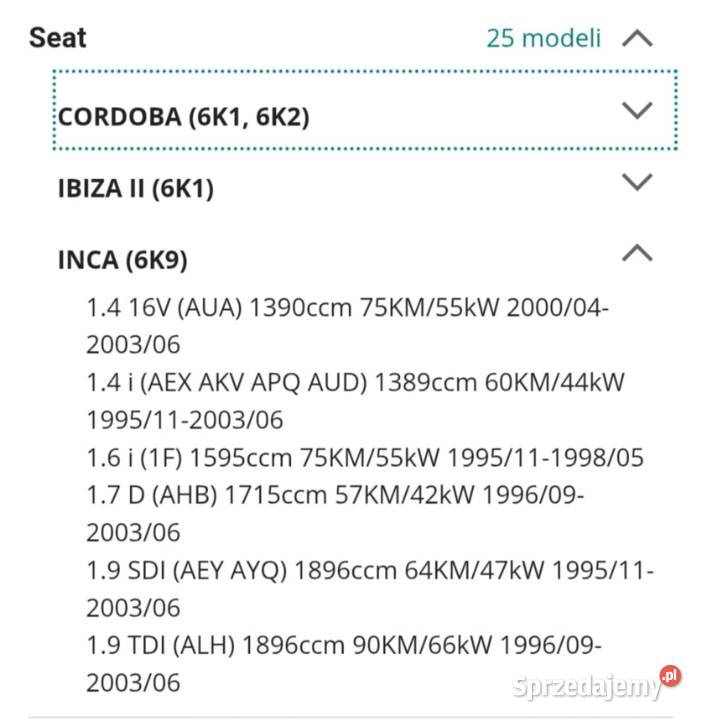Screen dimensions: 701x720
Task: Choose the 1.4 i (AEX AKV APQ AUD) engine
Action: pyautogui.click(x=355, y=382)
